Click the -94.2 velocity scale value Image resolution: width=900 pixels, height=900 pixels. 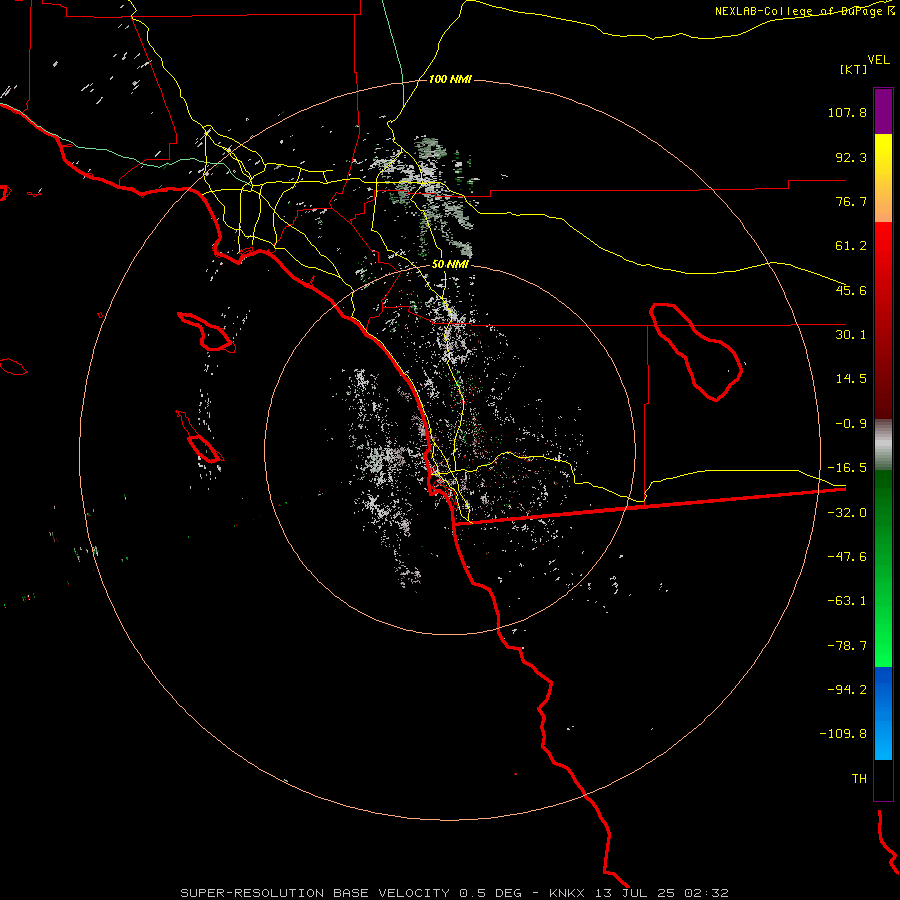[847, 690]
